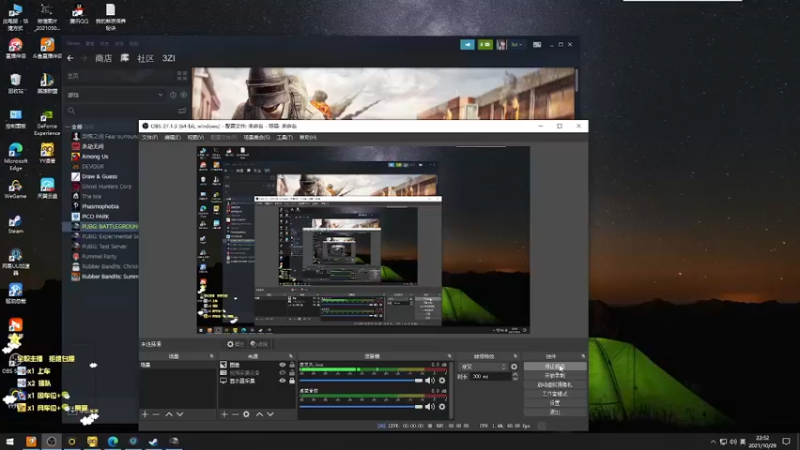
Task: Switch Steam library to grid view
Action: [182, 76]
